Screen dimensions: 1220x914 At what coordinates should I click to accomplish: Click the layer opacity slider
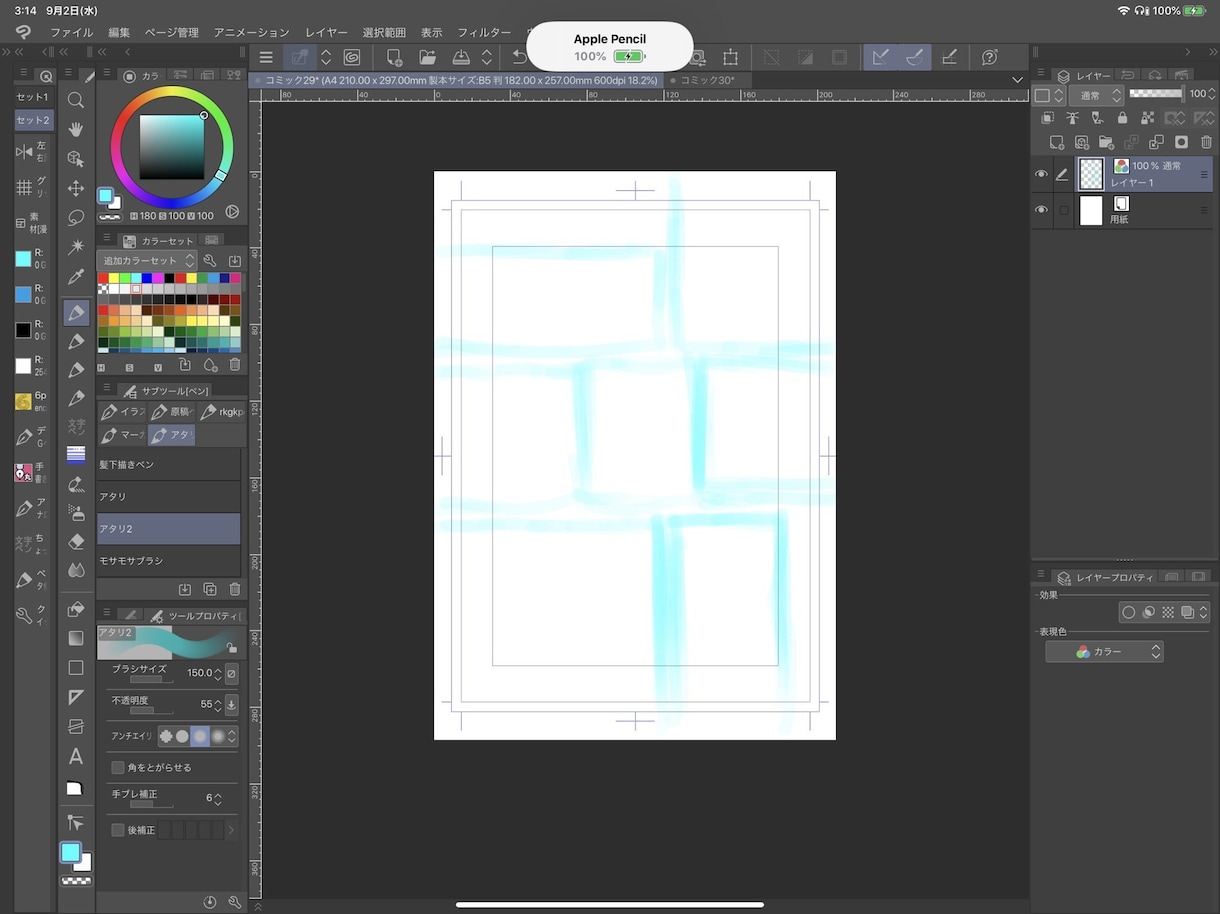(1155, 94)
